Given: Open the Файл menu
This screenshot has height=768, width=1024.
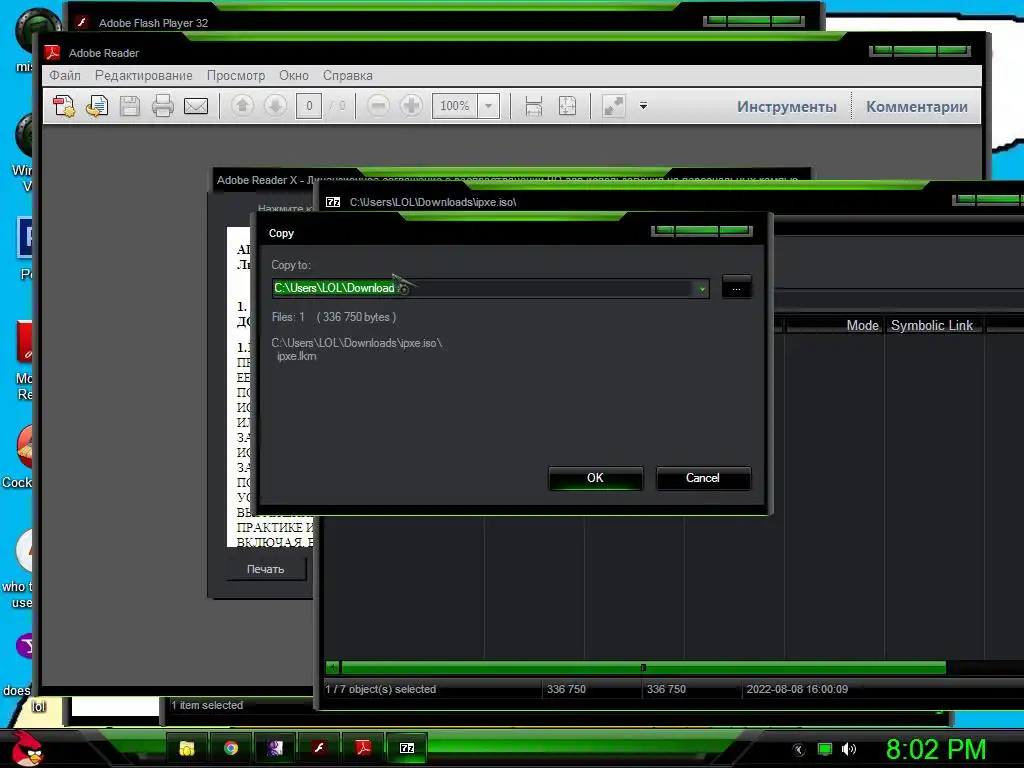Looking at the screenshot, I should (65, 75).
